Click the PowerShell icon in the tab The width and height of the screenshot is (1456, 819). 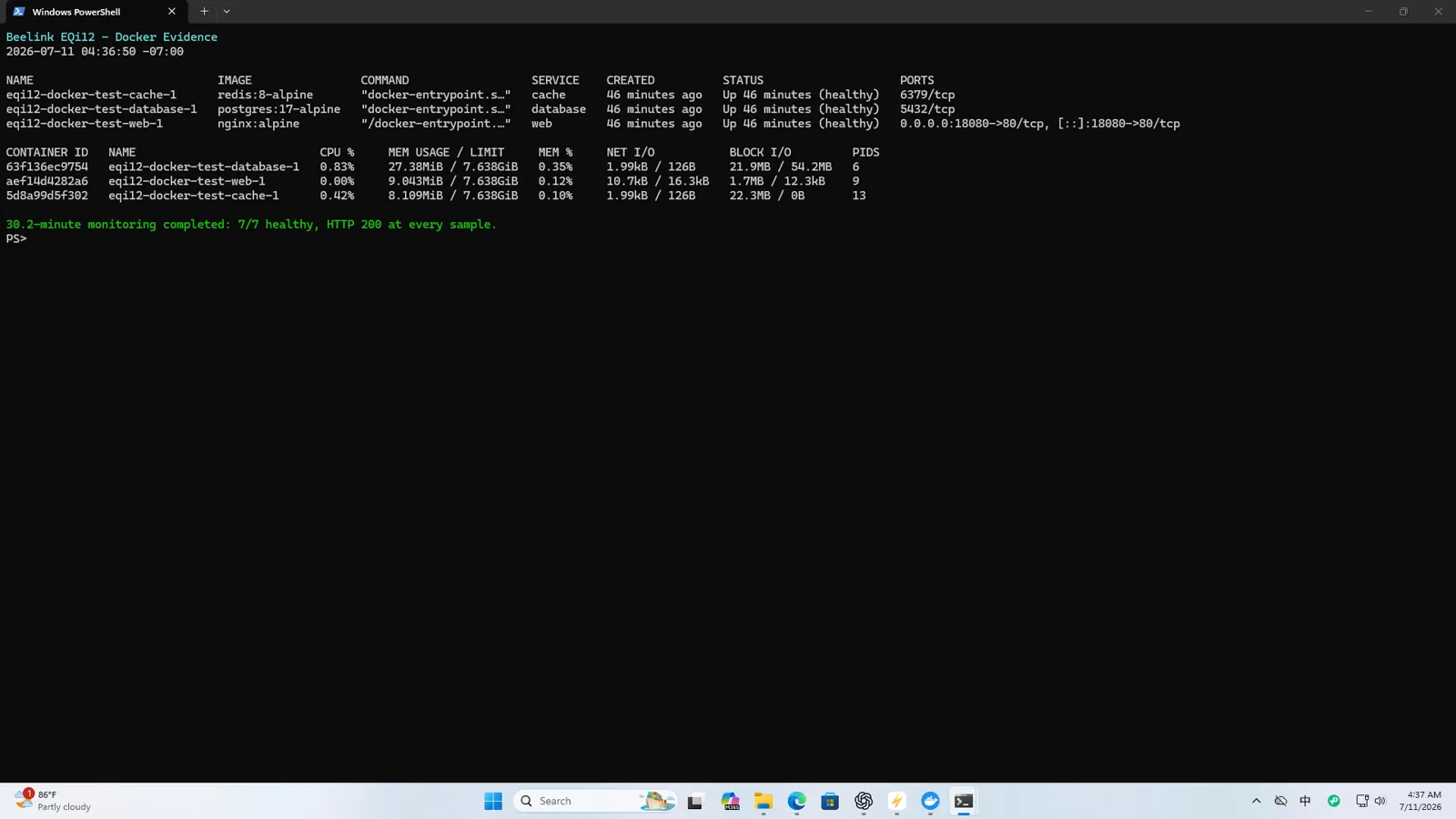click(x=19, y=12)
